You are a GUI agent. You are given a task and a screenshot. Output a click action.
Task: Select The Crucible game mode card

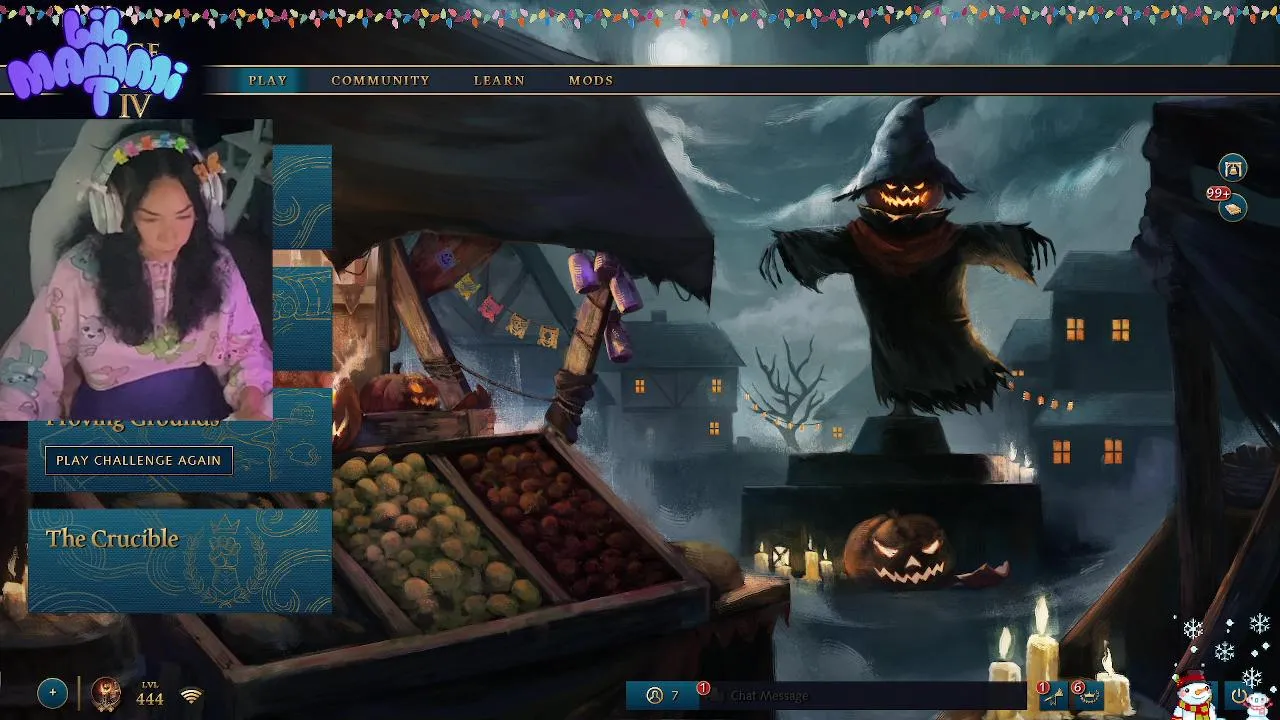180,560
